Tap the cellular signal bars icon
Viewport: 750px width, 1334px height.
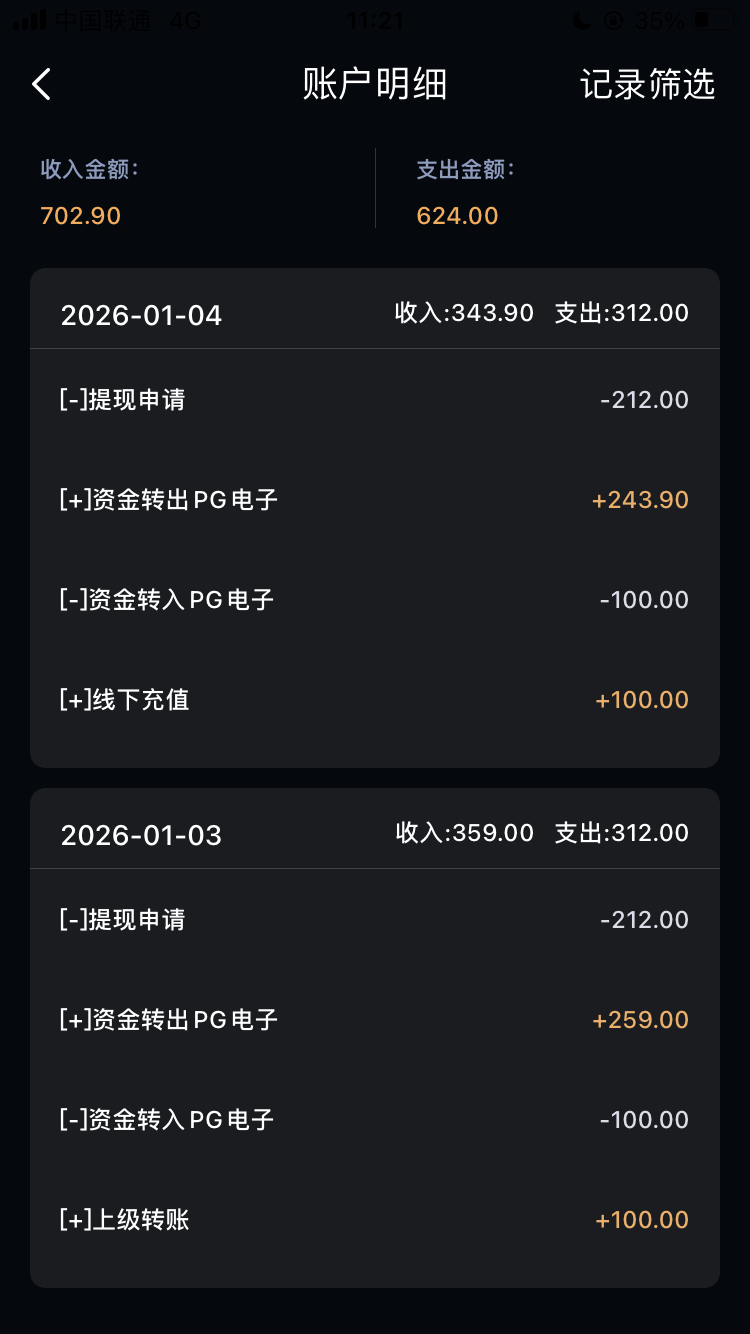29,20
